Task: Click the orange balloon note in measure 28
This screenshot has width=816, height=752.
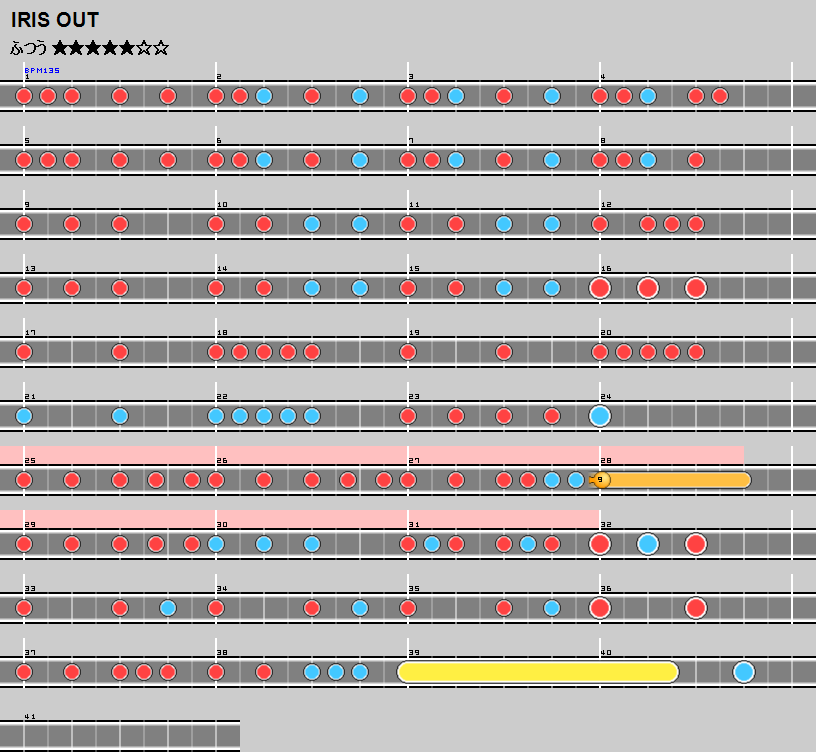Action: pos(601,480)
